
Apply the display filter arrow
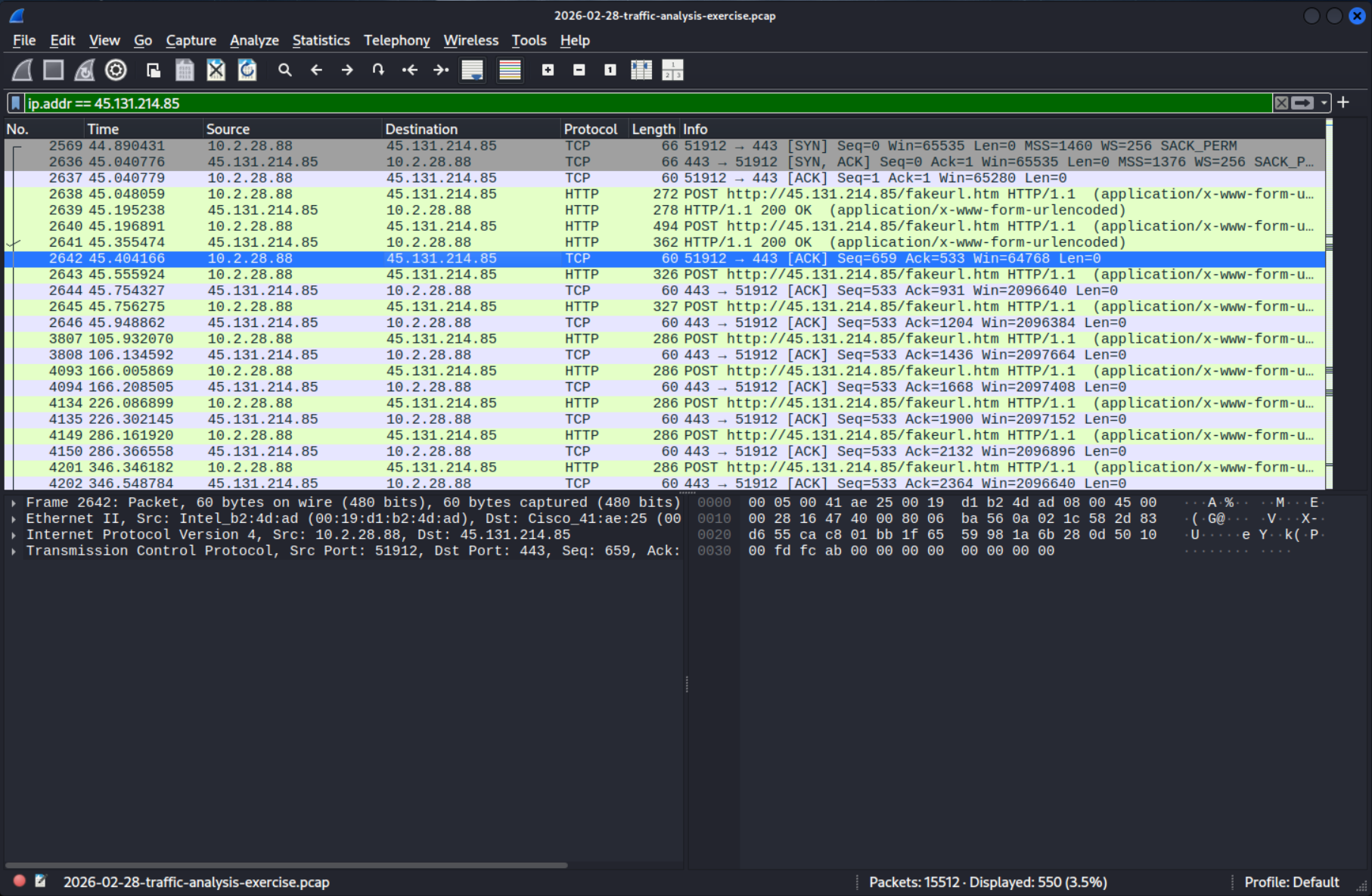point(1302,103)
